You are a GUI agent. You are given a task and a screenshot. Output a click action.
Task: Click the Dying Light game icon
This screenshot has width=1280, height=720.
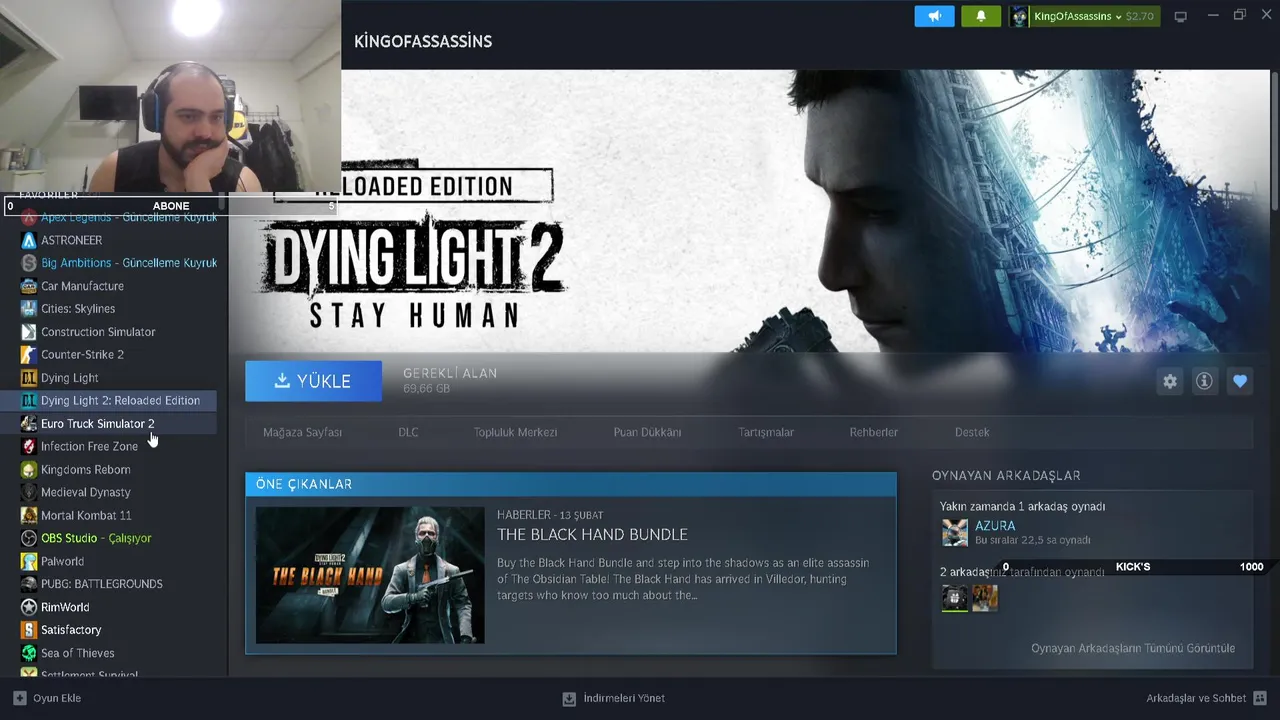[29, 378]
